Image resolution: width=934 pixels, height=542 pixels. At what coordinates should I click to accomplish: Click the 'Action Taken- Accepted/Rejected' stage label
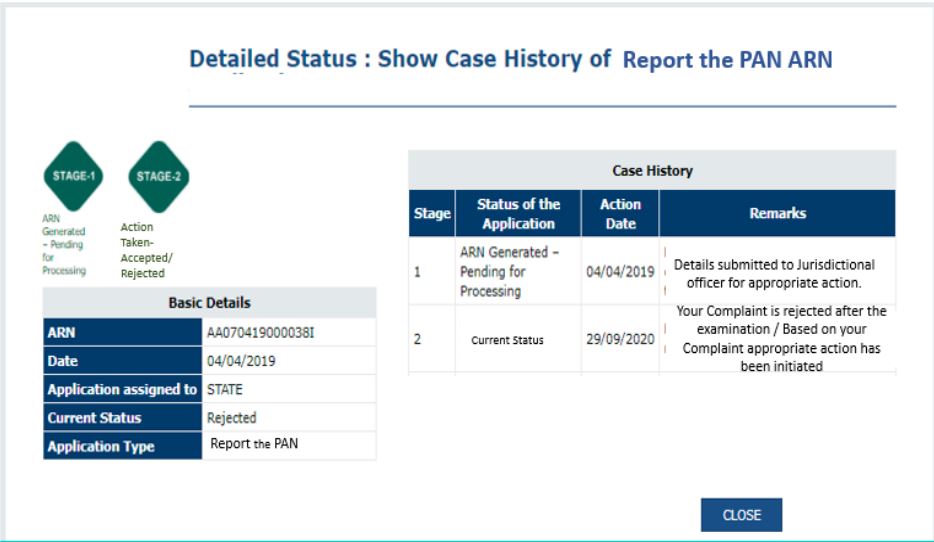144,250
